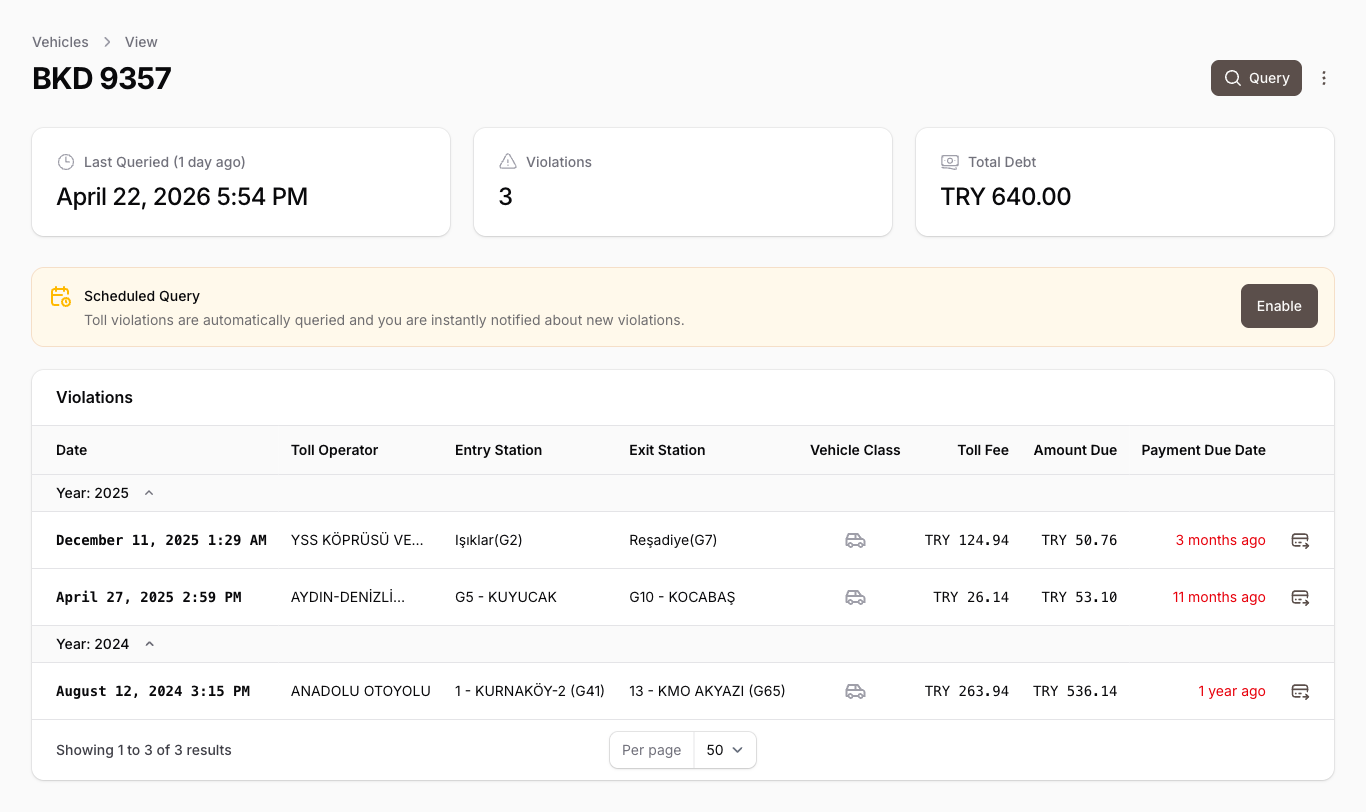This screenshot has width=1366, height=812.
Task: Select the August 12, 2024 violation date
Action: pyautogui.click(x=153, y=691)
